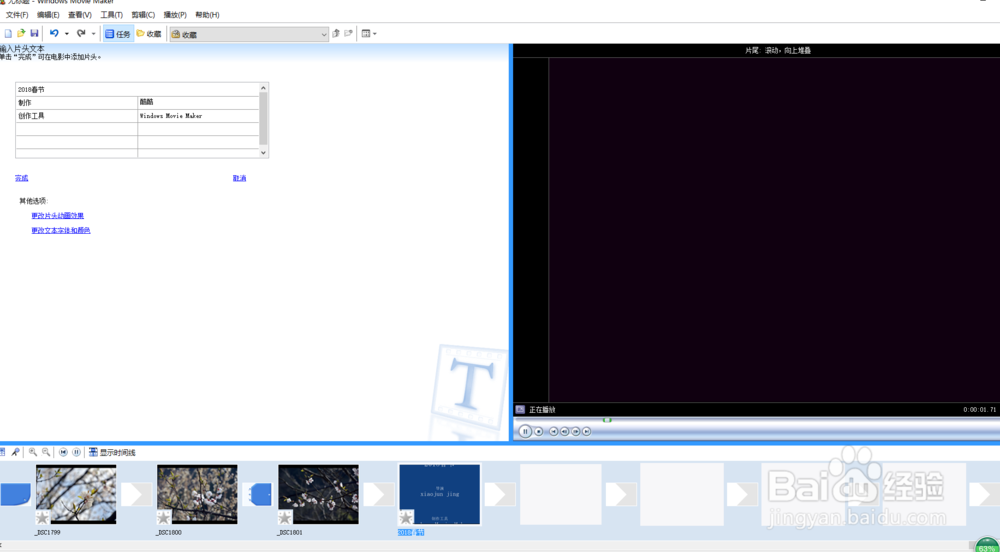Open the 播放(P) menu
The height and width of the screenshot is (552, 1000).
coord(175,15)
